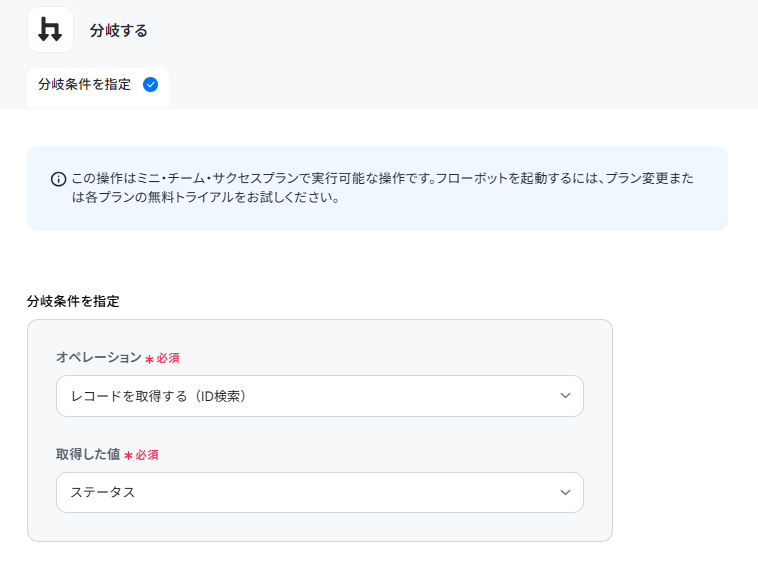Click the blue checkmark badge icon
The height and width of the screenshot is (578, 758).
point(150,85)
